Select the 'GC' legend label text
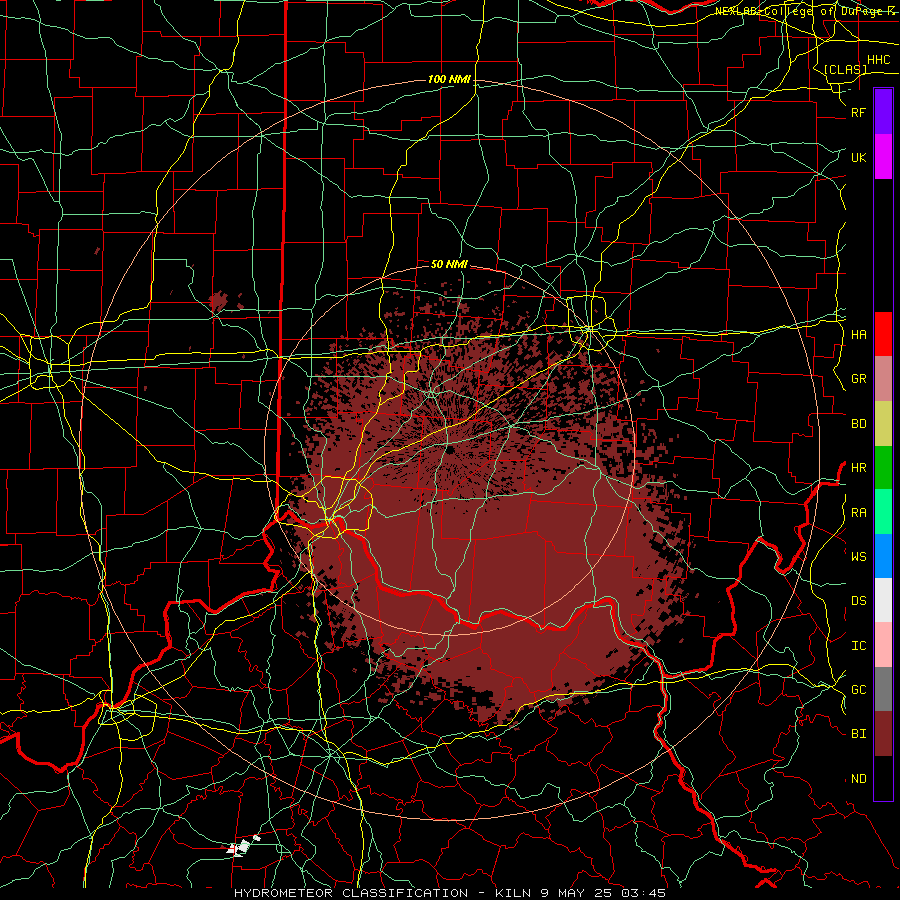The height and width of the screenshot is (900, 900). point(858,690)
